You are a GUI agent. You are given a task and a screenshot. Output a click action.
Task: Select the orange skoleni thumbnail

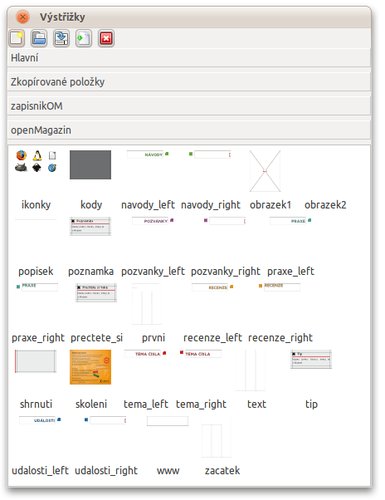90,367
